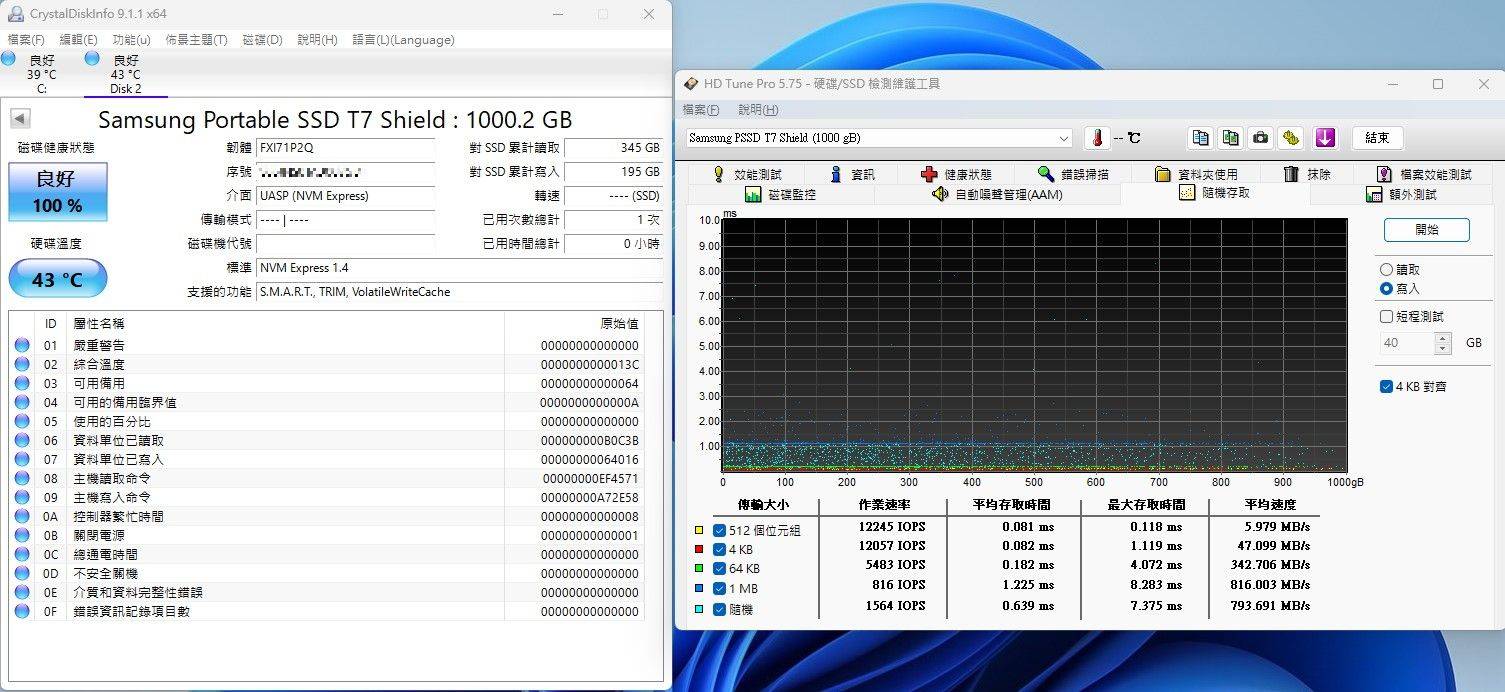Open the Samsung PSSD T7 Shield drive dropdown
Screen dimensions: 1505x692
click(x=1065, y=138)
